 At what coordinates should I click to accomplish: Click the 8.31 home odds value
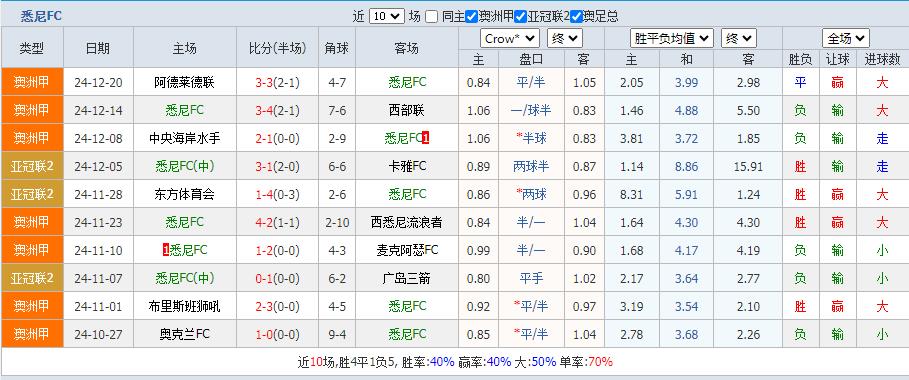point(631,194)
